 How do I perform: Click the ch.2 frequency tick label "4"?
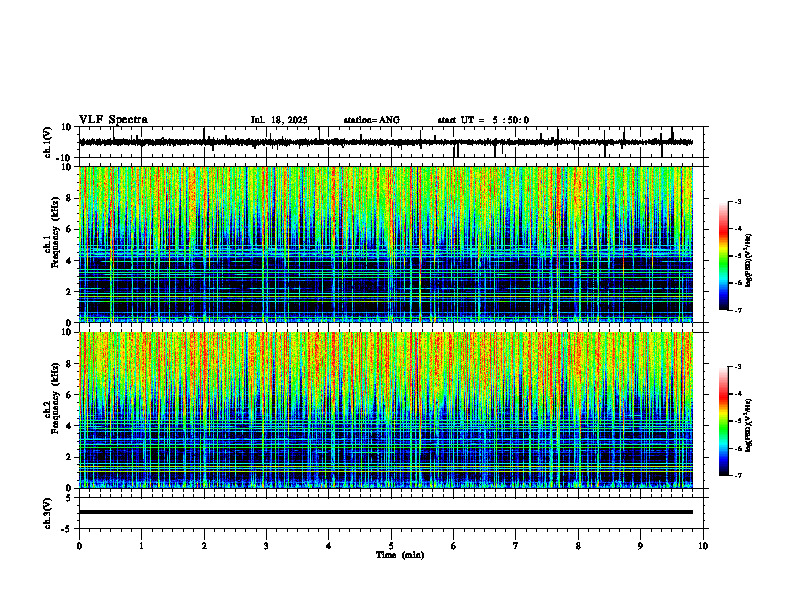(x=70, y=426)
